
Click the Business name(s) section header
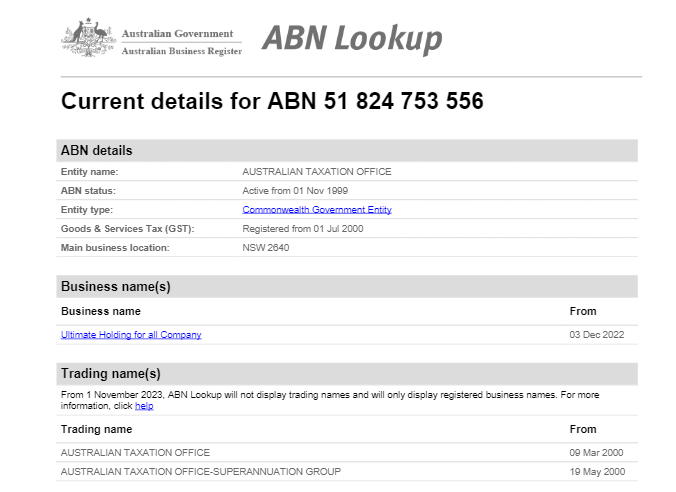tap(347, 286)
